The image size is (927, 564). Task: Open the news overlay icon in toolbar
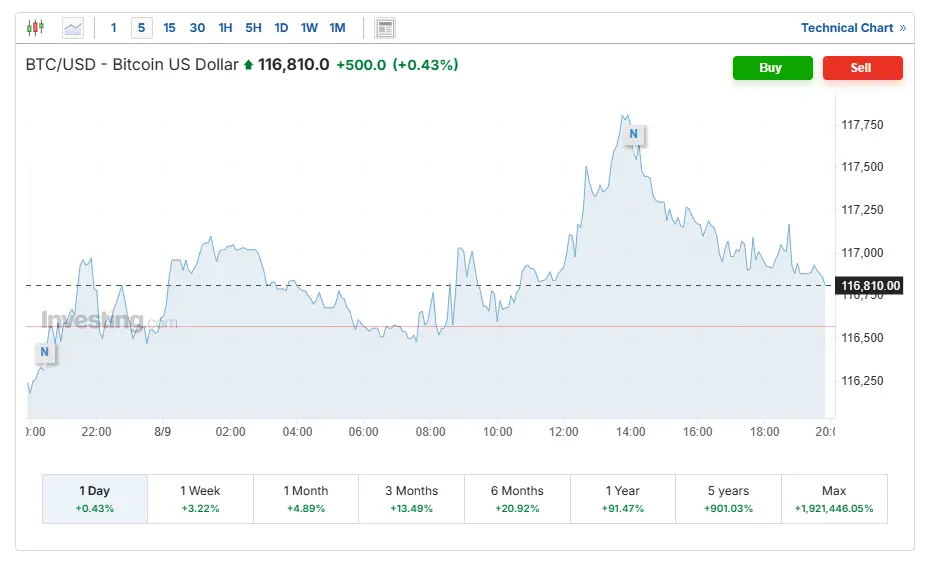coord(385,28)
